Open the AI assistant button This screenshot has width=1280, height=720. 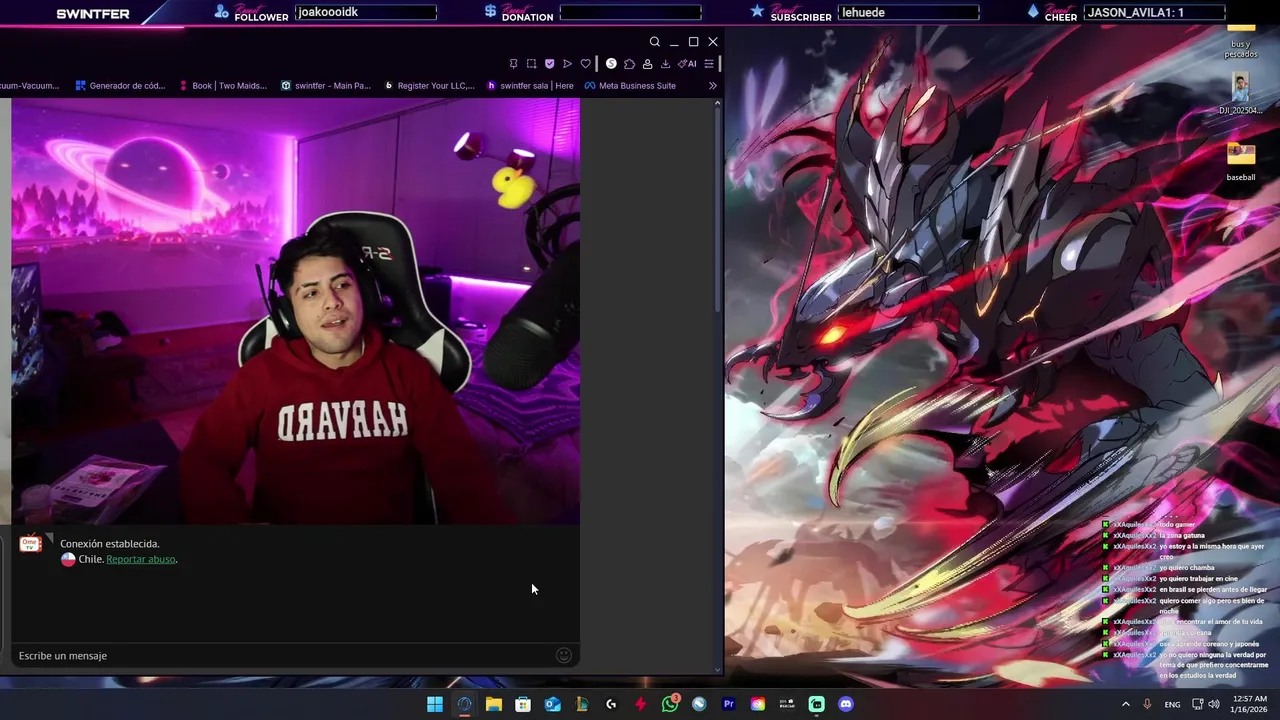click(687, 64)
